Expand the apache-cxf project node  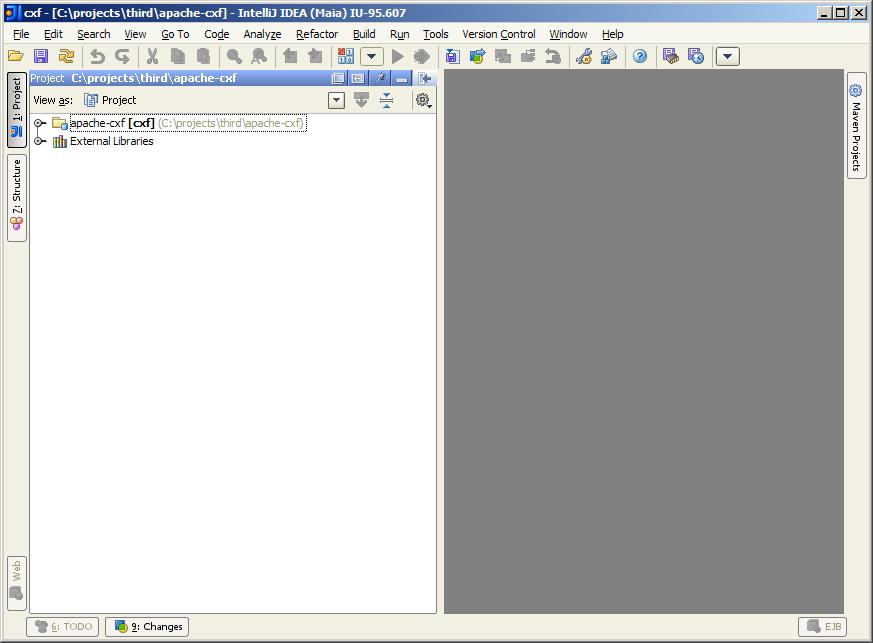[x=38, y=123]
